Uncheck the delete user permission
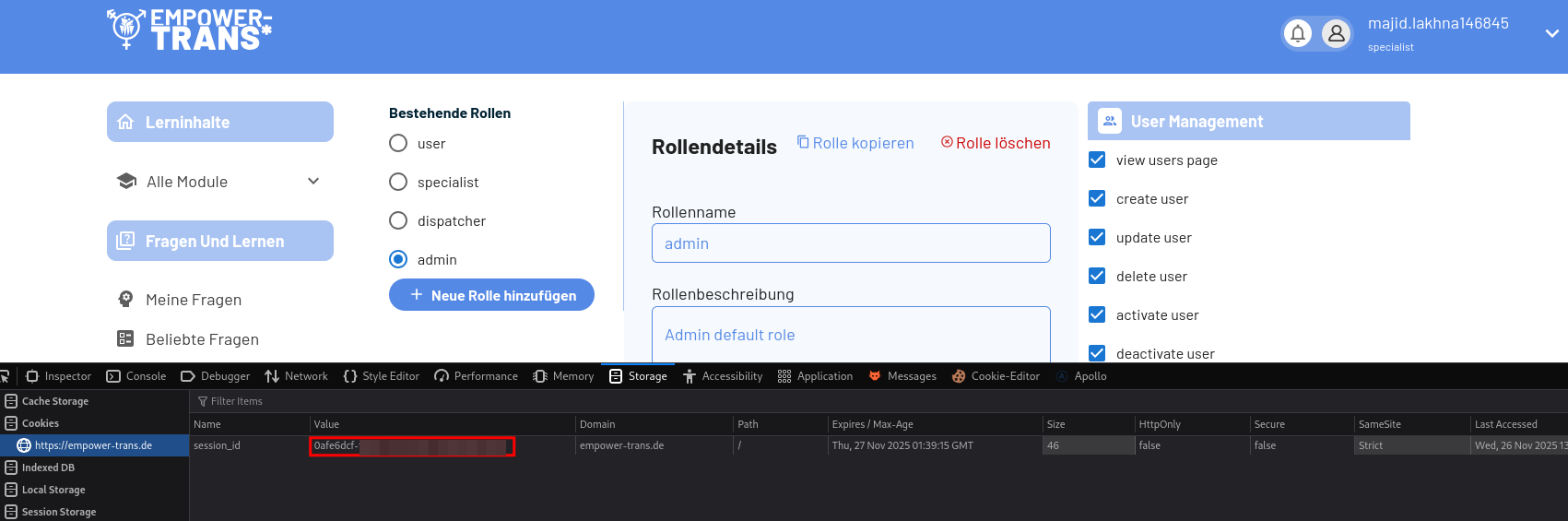The image size is (1568, 521). (x=1097, y=276)
